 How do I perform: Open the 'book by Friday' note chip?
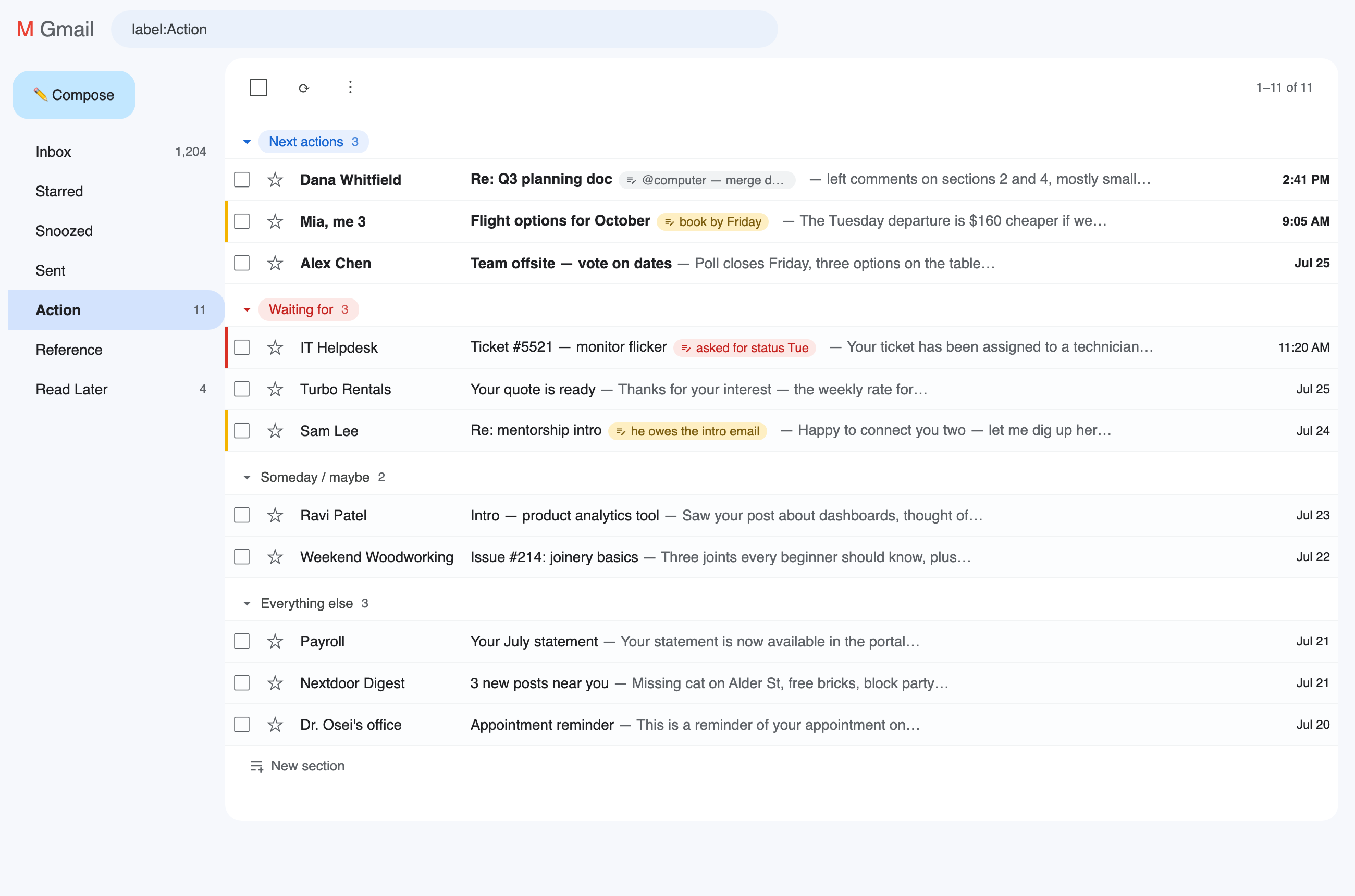(712, 222)
